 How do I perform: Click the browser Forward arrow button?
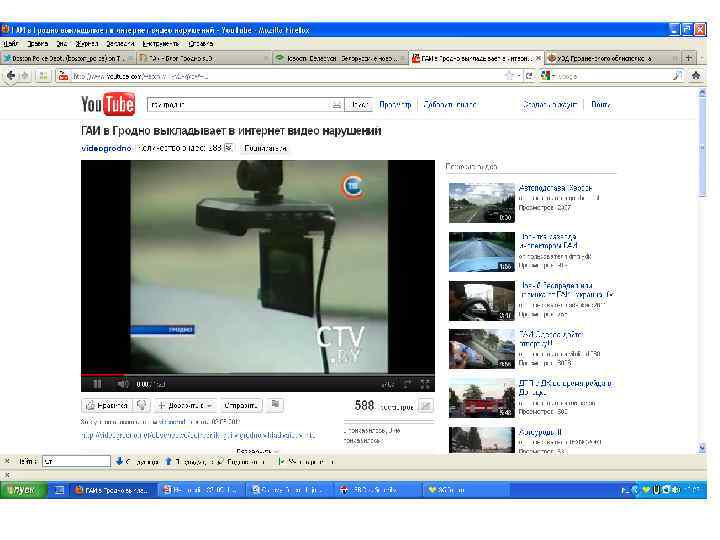pos(24,75)
